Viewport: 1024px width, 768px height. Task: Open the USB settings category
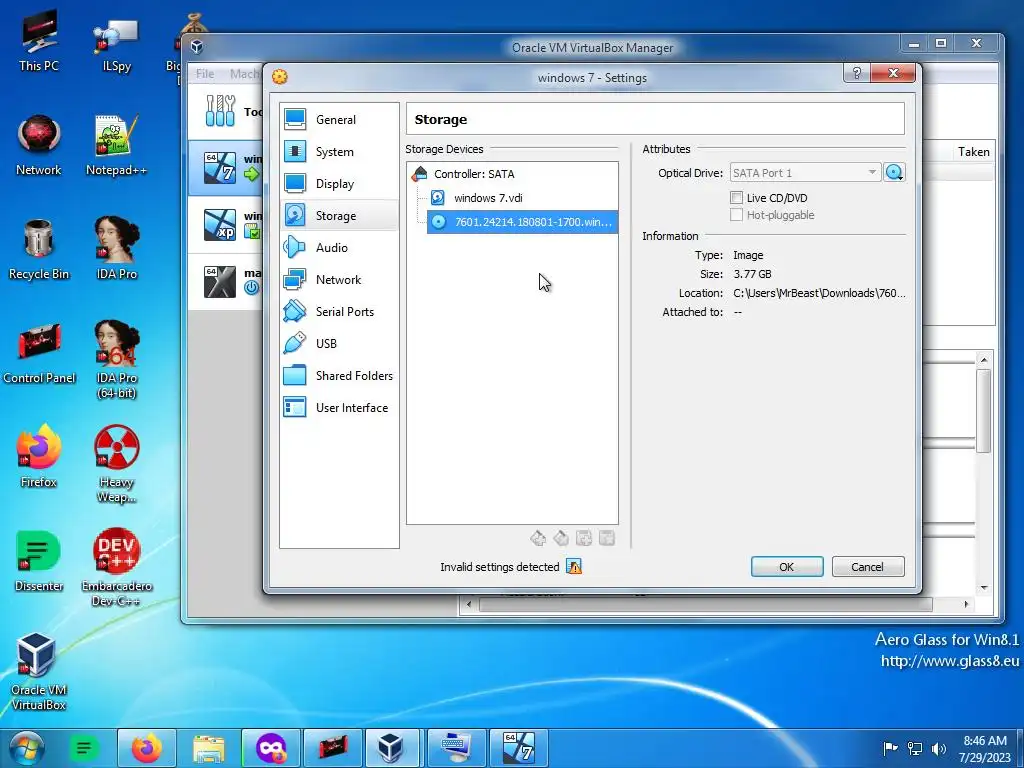pyautogui.click(x=339, y=344)
